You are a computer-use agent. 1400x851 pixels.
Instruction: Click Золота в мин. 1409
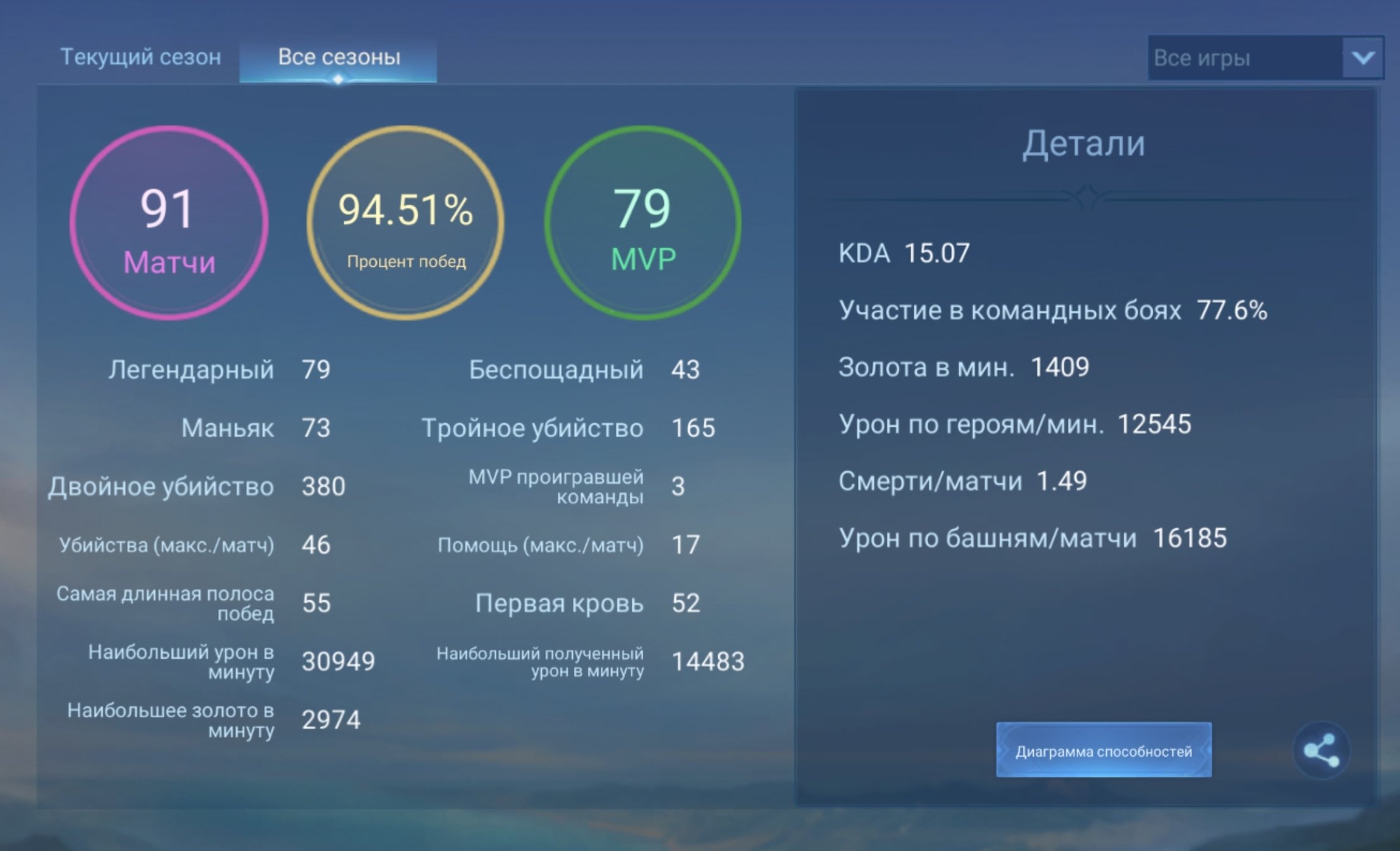tap(964, 367)
